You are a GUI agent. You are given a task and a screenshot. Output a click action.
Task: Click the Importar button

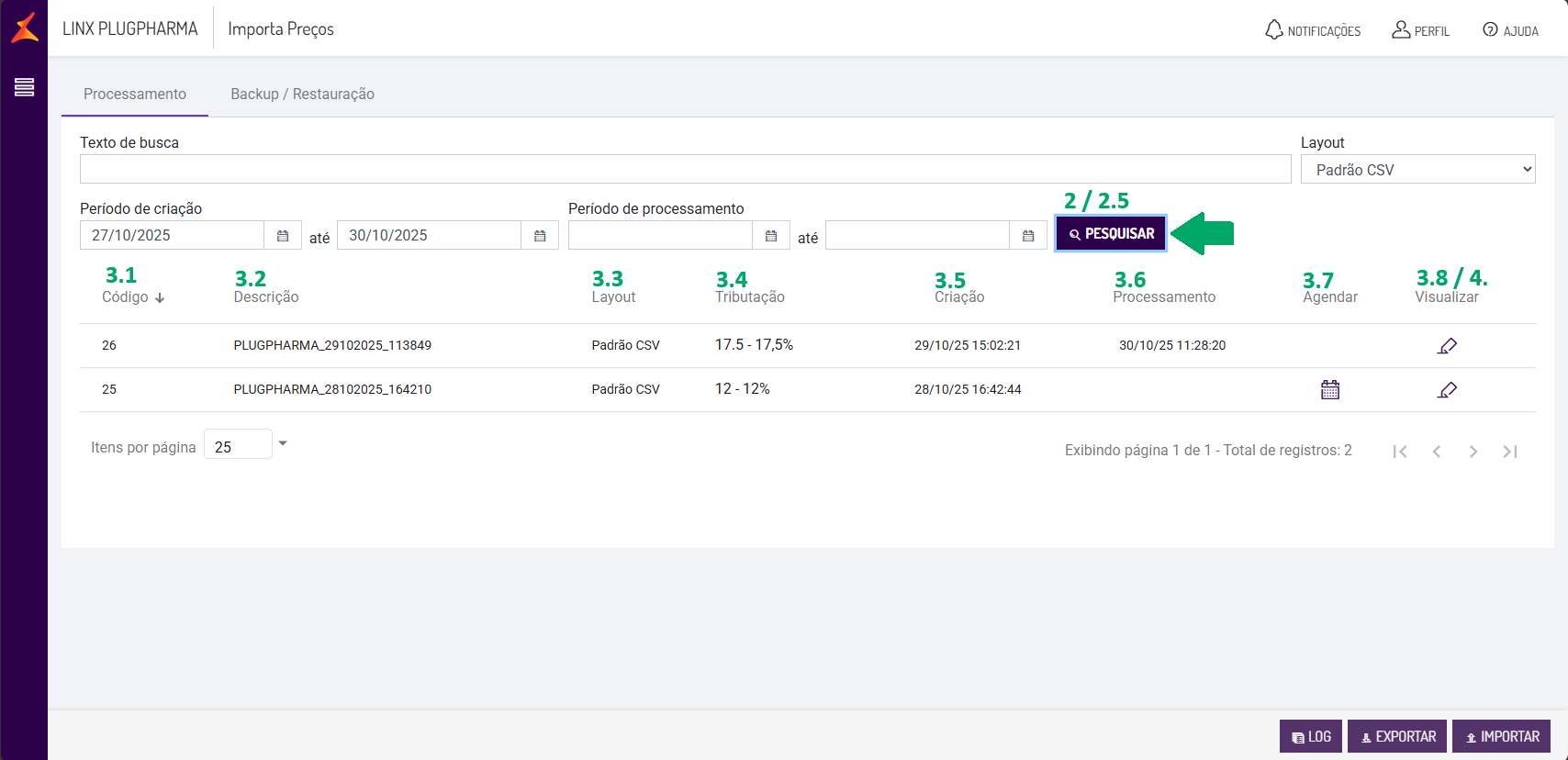[1501, 736]
